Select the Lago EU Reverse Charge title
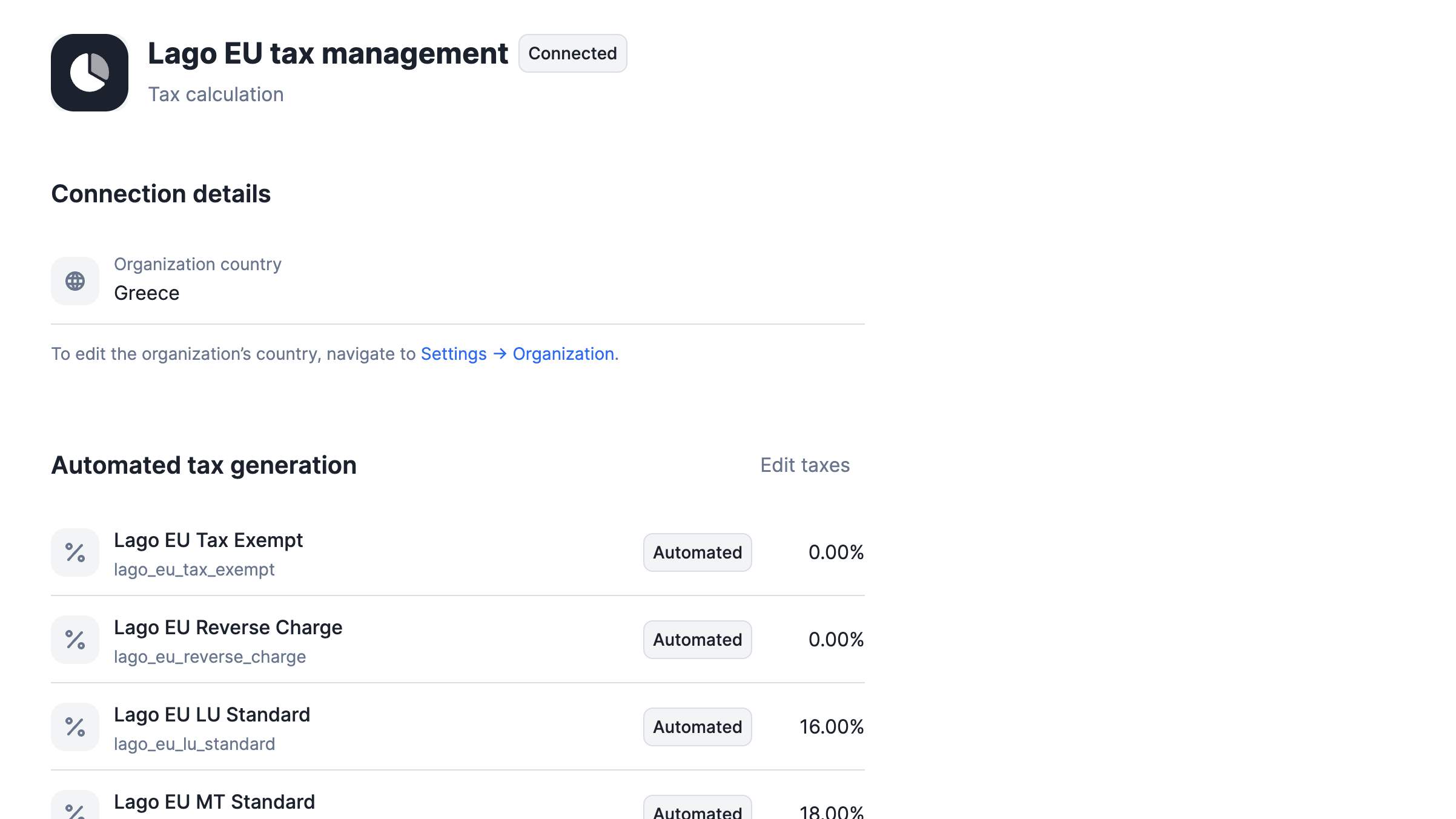The height and width of the screenshot is (819, 1456). tap(228, 628)
